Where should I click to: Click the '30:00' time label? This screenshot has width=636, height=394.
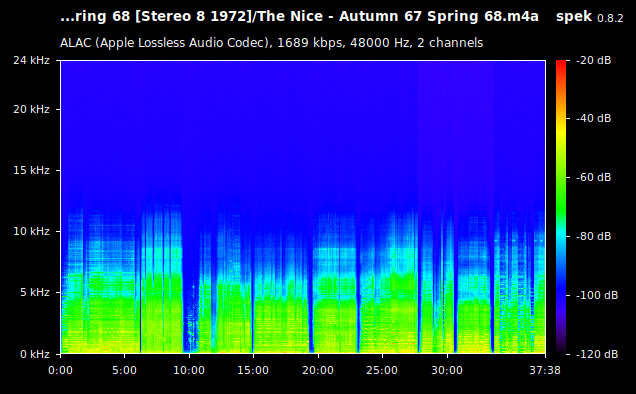[x=447, y=370]
